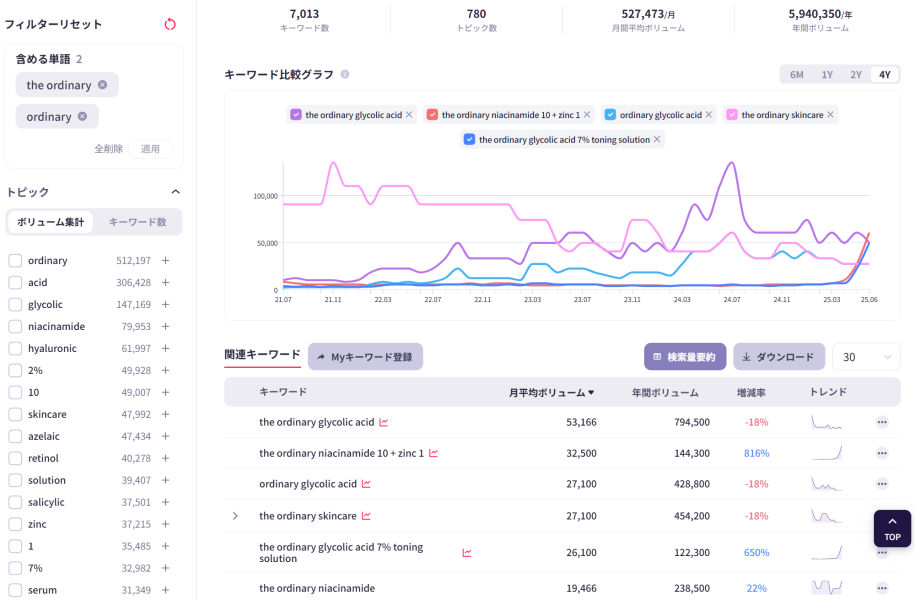Remove the "ordinary" word chip
Screen dimensions: 915x600
pyautogui.click(x=82, y=116)
